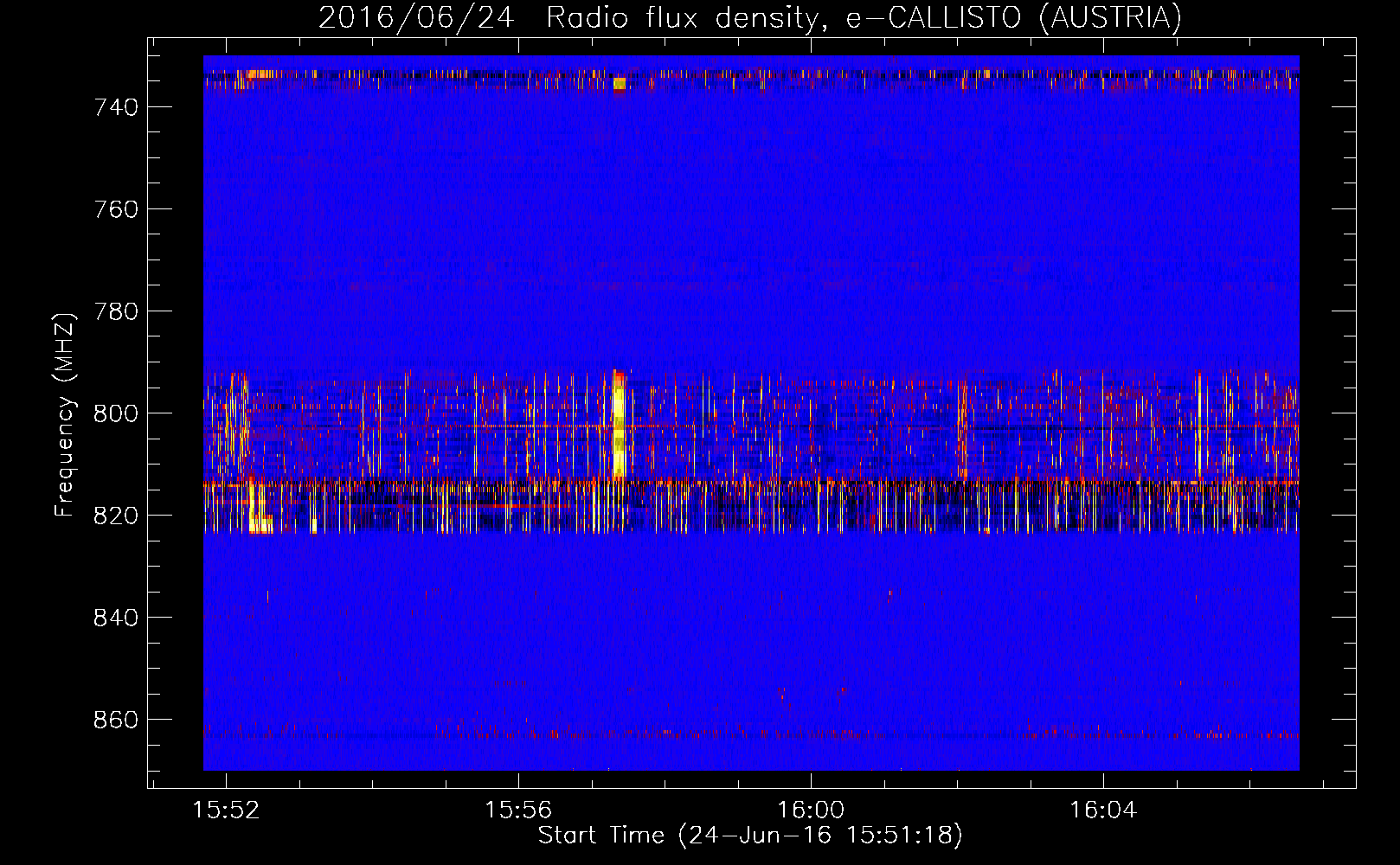
Task: Click the 820 frequency tick label
Action: pyautogui.click(x=115, y=516)
